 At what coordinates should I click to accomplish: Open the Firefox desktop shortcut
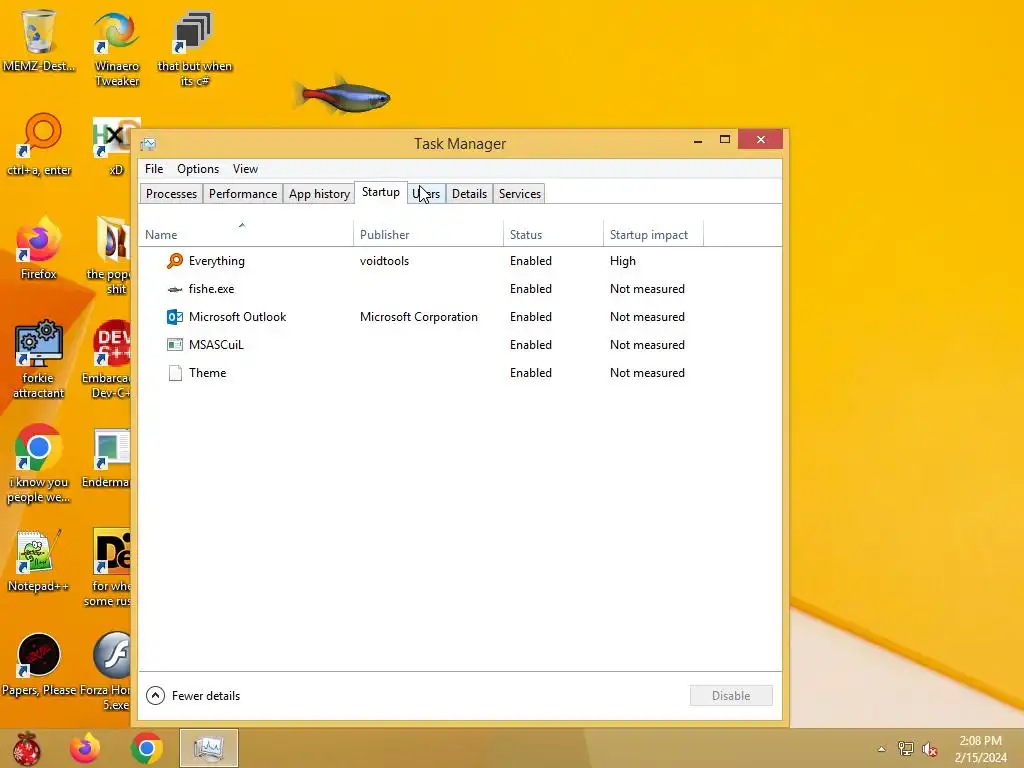(38, 248)
